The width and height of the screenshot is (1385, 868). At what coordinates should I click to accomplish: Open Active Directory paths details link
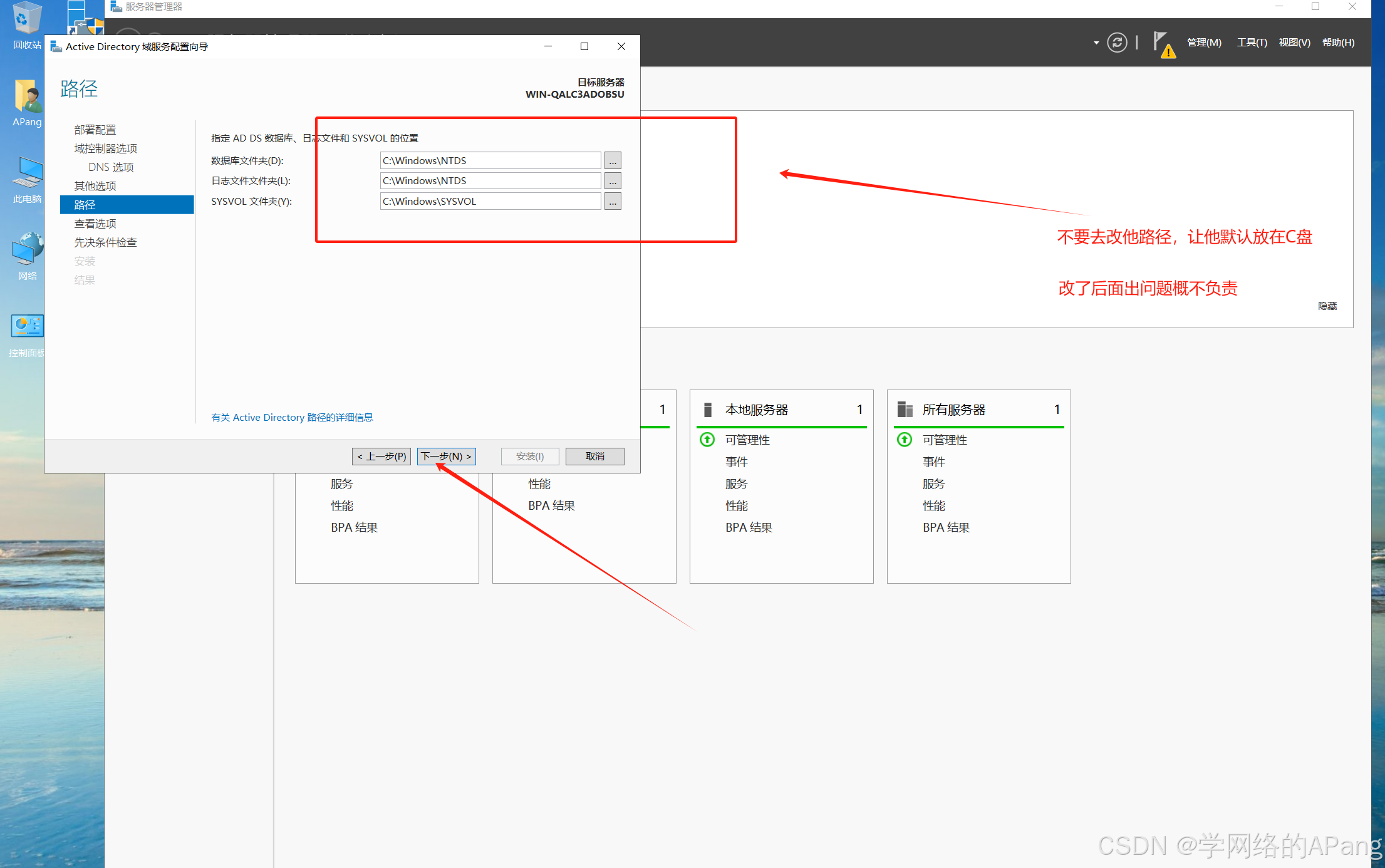pos(292,418)
